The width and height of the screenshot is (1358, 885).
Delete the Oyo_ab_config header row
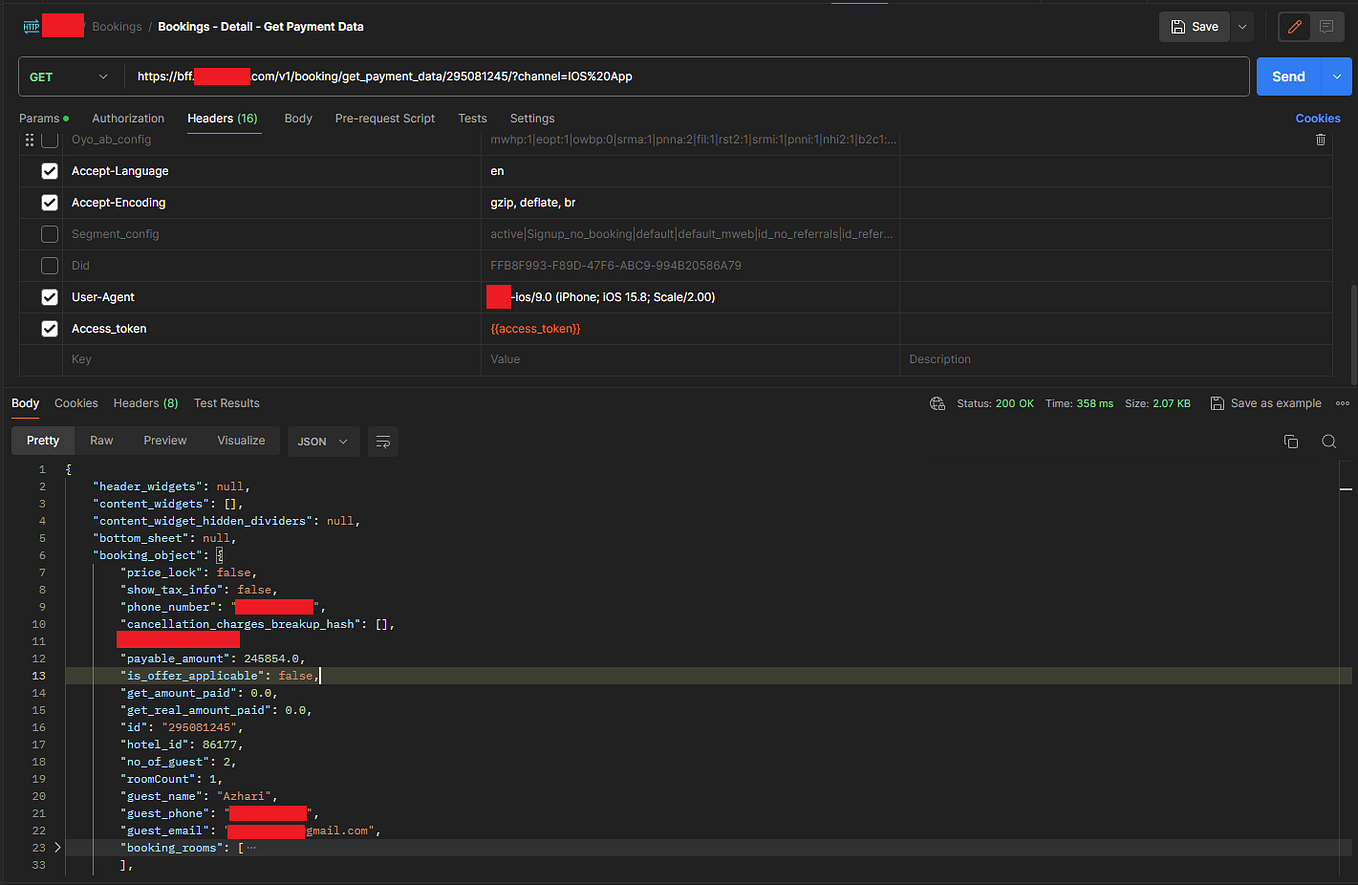click(x=1320, y=140)
